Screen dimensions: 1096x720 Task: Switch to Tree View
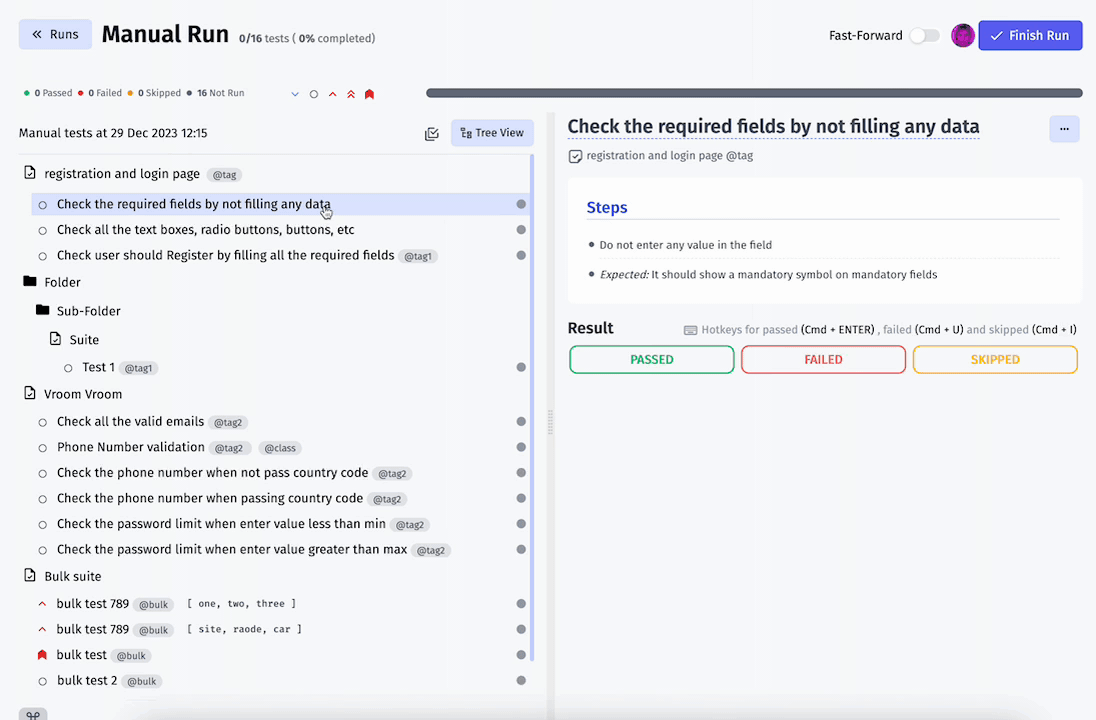(492, 133)
